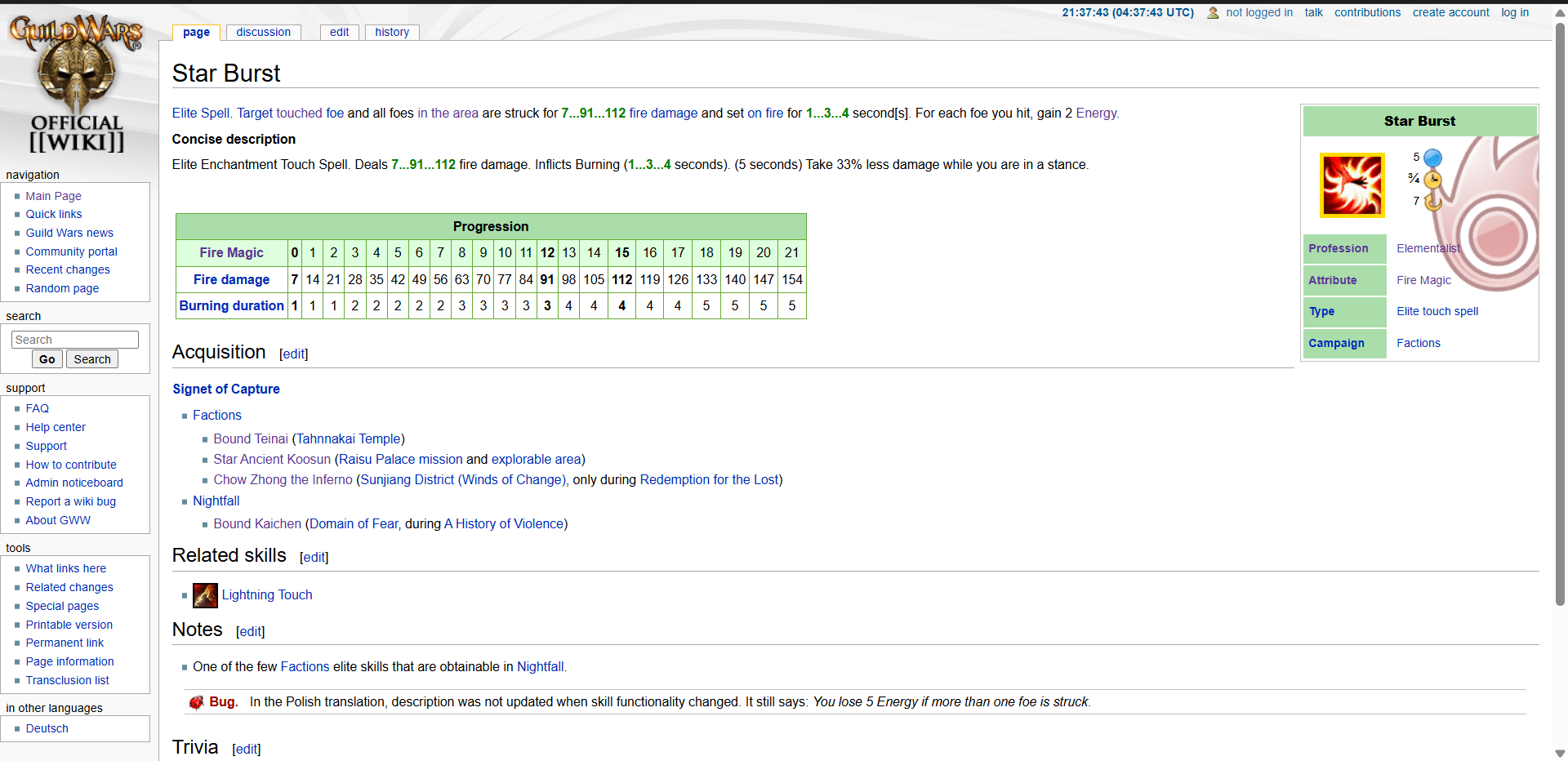Open Domain of Fear link
The image size is (1568, 761).
click(x=354, y=524)
